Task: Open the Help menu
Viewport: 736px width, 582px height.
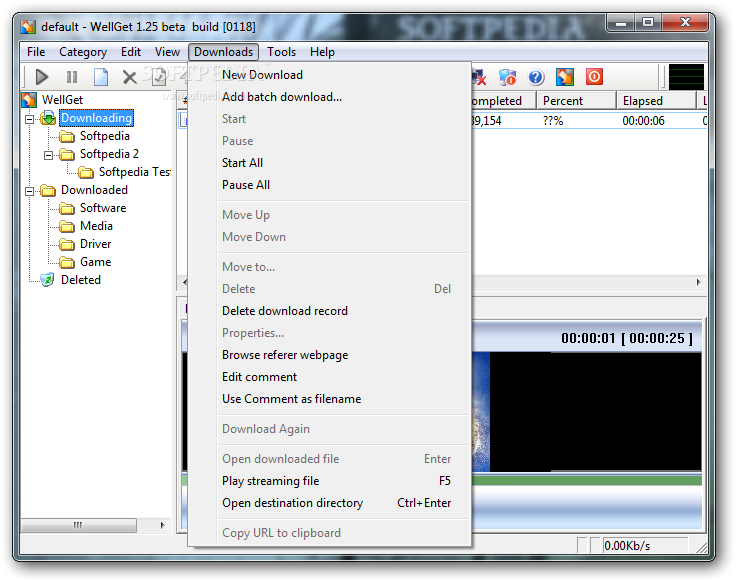Action: pyautogui.click(x=322, y=52)
